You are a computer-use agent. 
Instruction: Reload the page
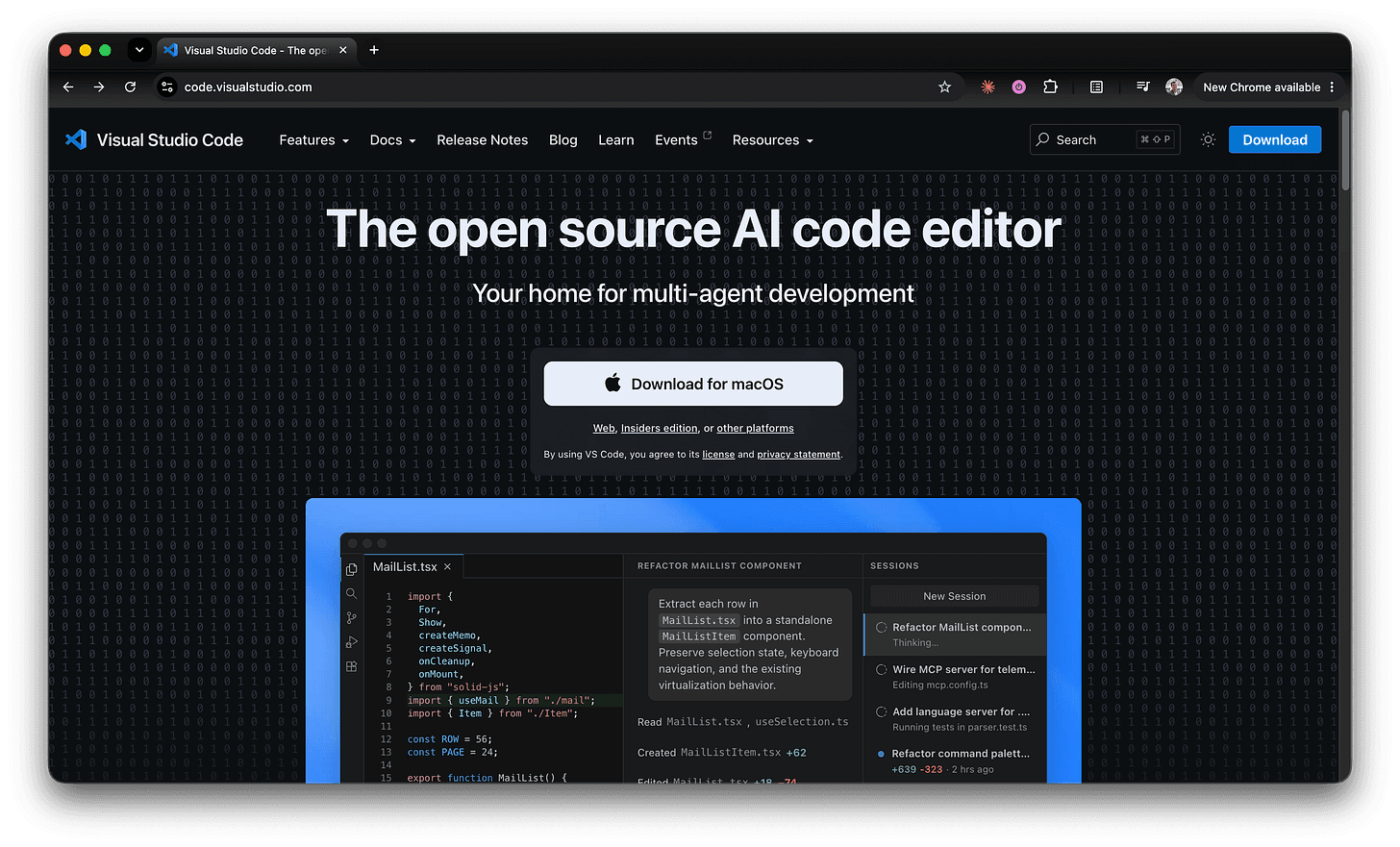pos(130,87)
